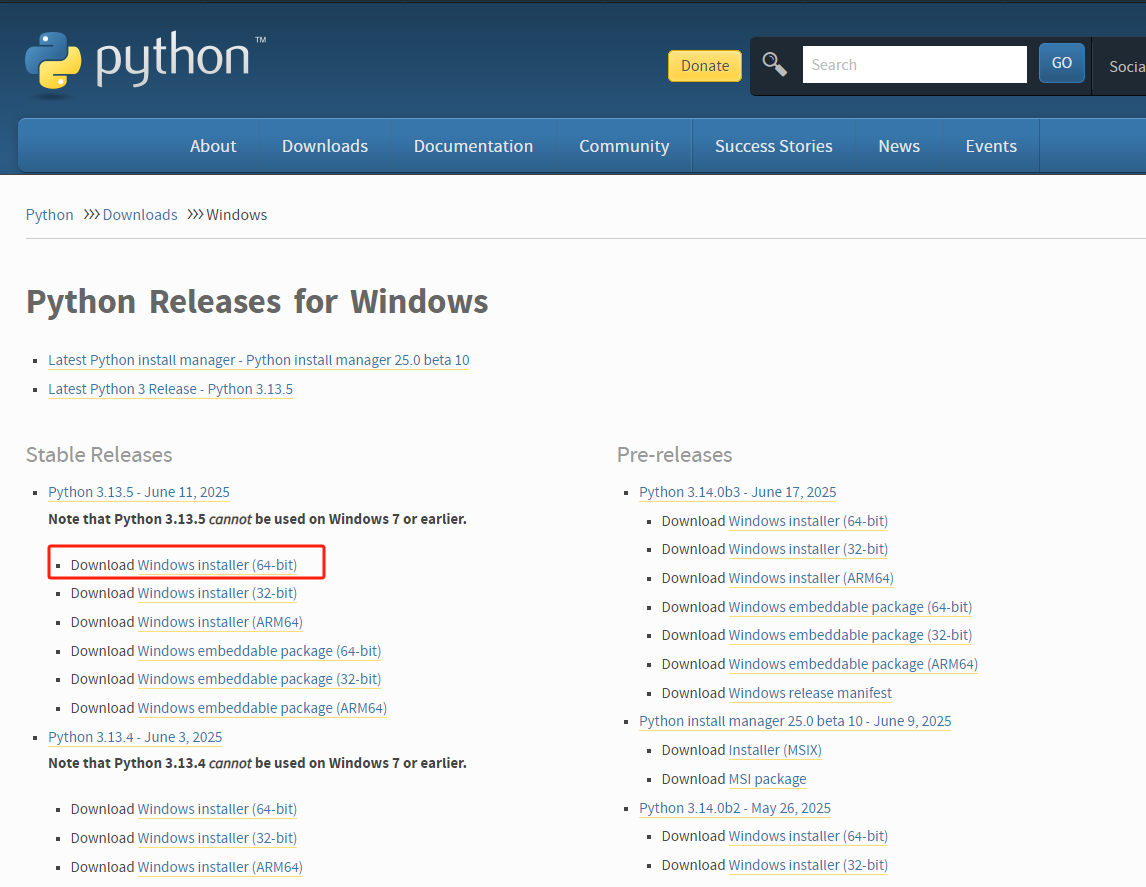The width and height of the screenshot is (1146, 887).
Task: Download 3.13.4 Windows installer (ARM64)
Action: [220, 867]
